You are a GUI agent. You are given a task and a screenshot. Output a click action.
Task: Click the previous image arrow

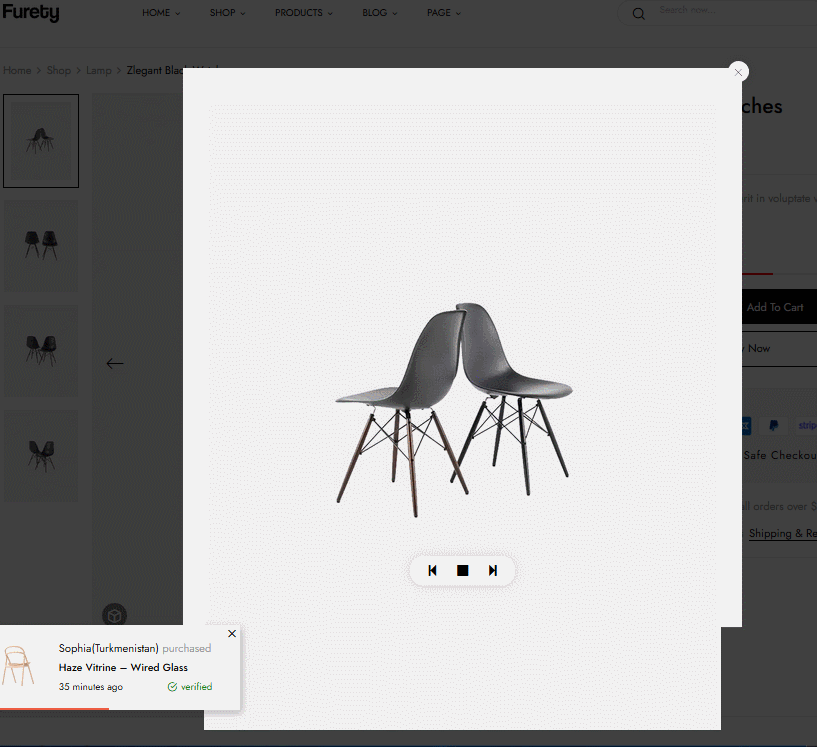(115, 363)
